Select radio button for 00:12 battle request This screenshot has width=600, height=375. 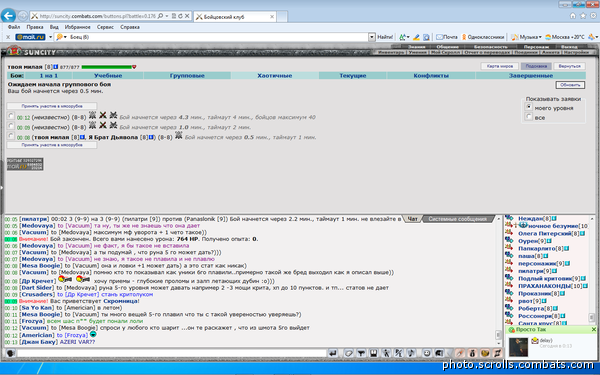point(11,116)
